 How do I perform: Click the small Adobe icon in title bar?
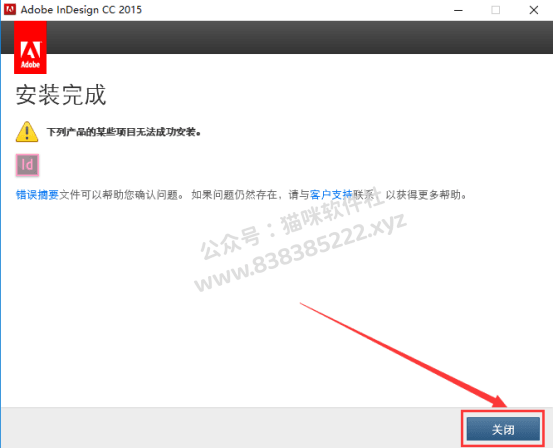point(10,9)
